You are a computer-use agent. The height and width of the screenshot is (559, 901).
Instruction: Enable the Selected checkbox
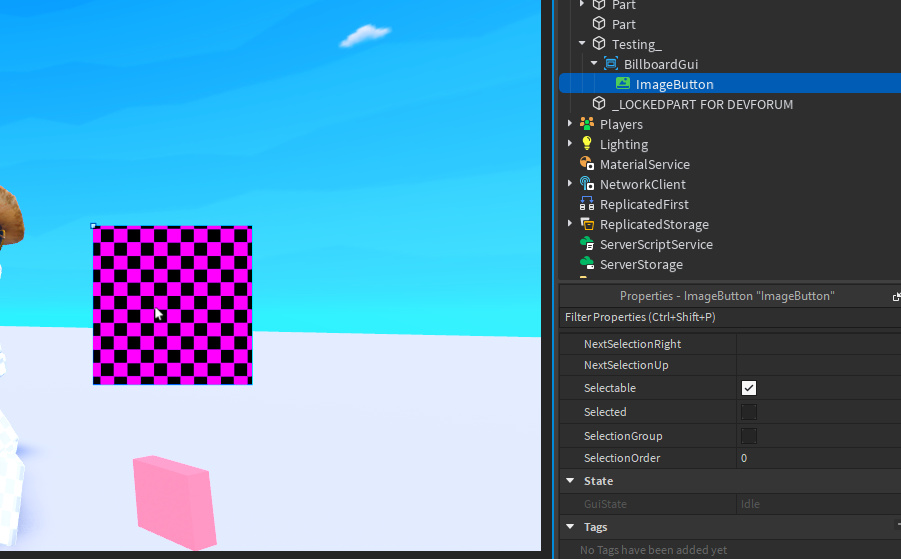click(x=749, y=412)
